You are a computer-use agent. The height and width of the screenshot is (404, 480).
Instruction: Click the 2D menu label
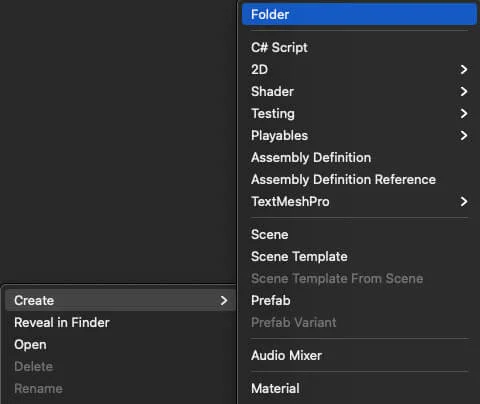click(x=260, y=69)
